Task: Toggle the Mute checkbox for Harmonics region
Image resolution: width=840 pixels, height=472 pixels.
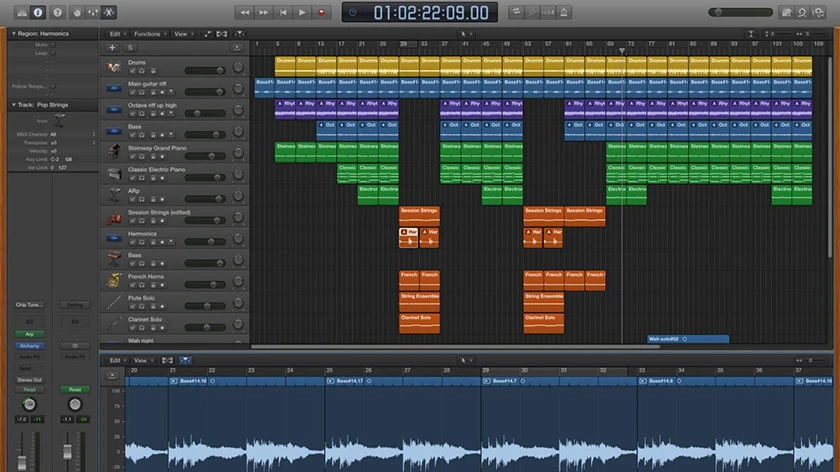Action: tap(52, 45)
